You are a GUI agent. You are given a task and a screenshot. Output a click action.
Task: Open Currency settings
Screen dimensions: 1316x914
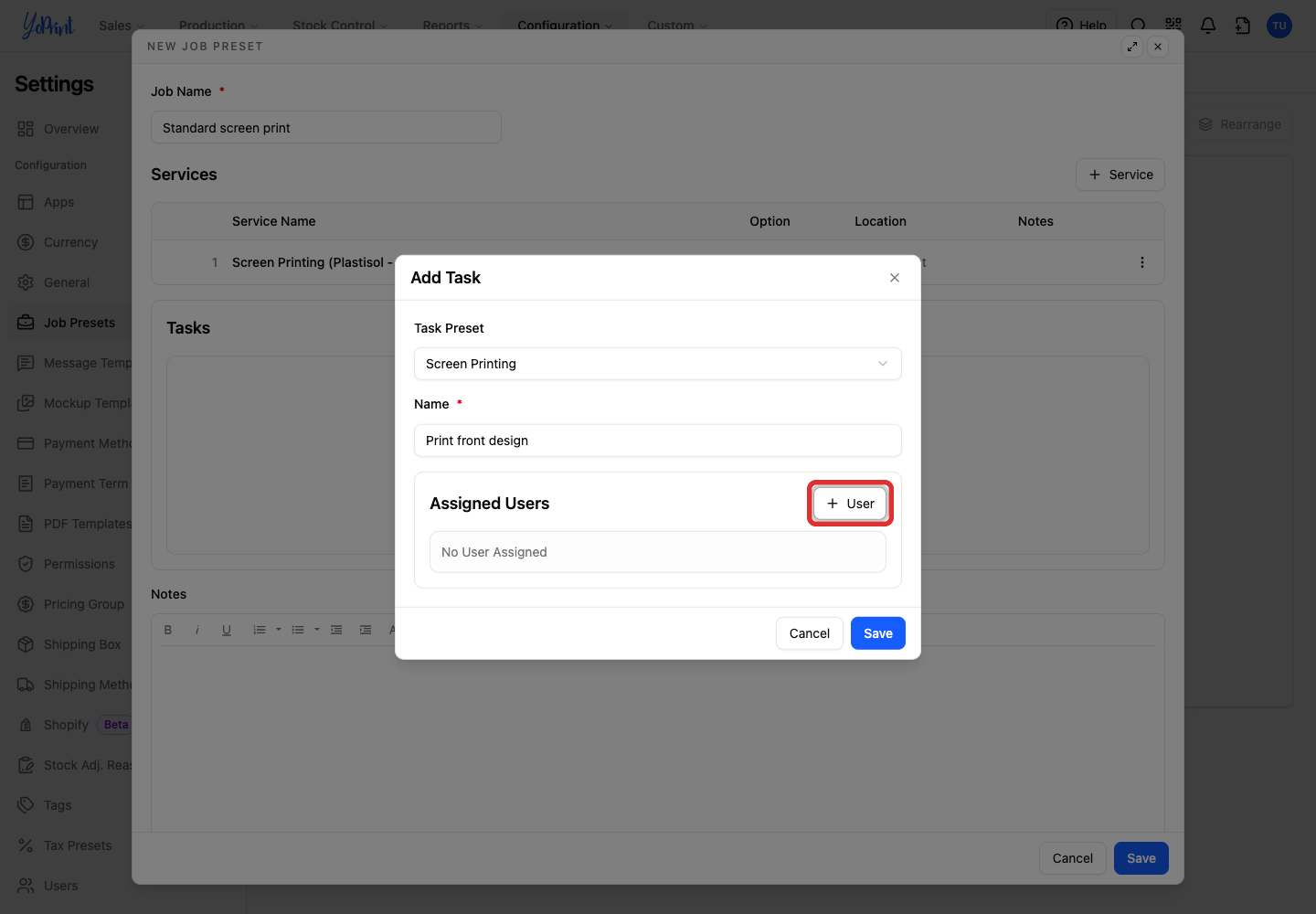pos(70,242)
